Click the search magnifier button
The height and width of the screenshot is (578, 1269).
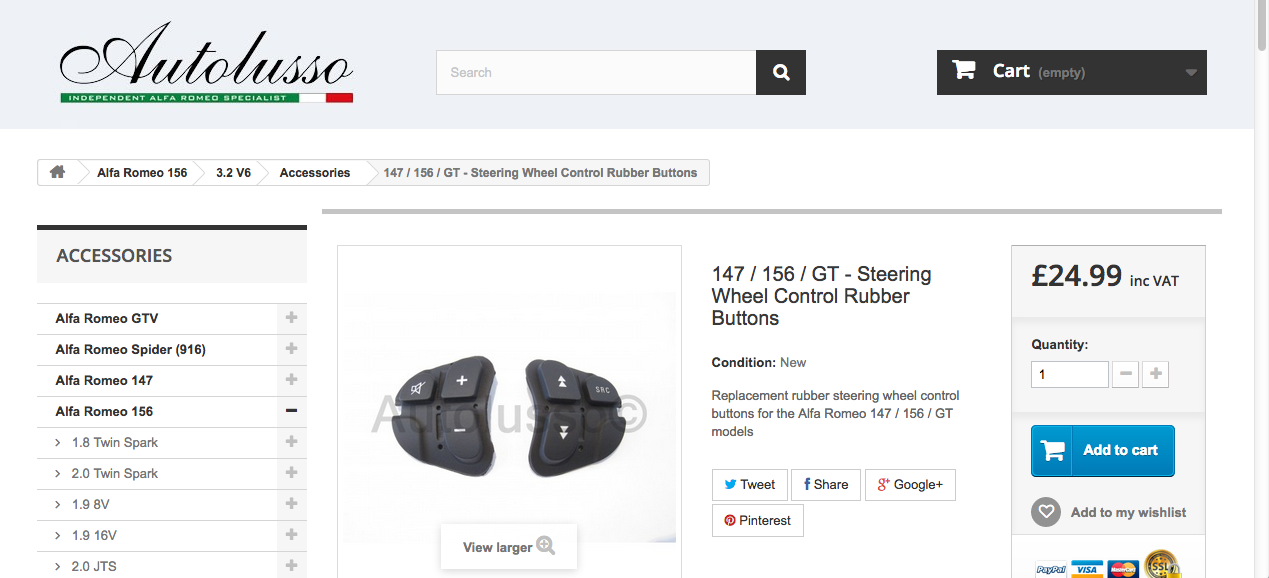tap(781, 73)
